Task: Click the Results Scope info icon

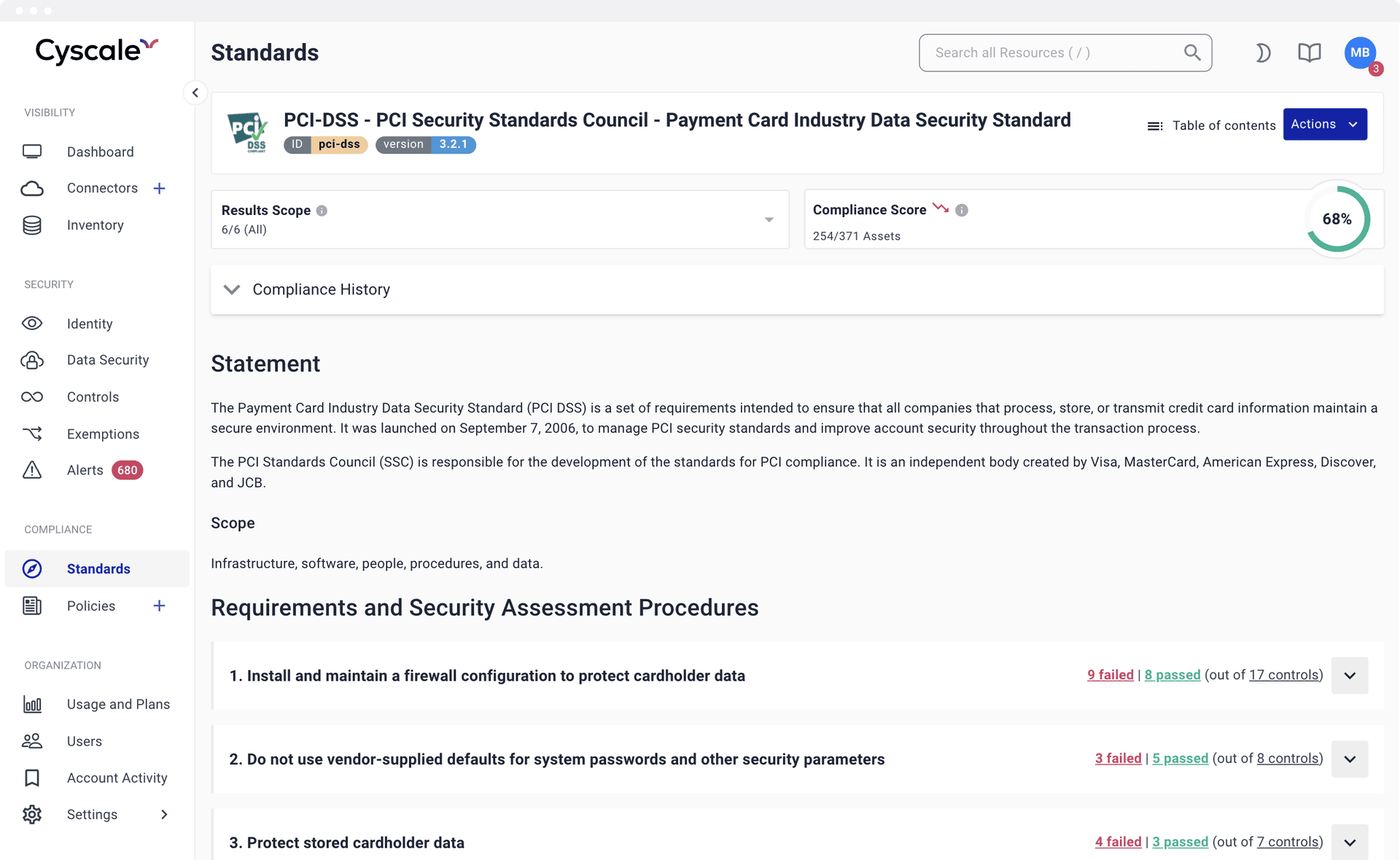Action: coord(322,211)
